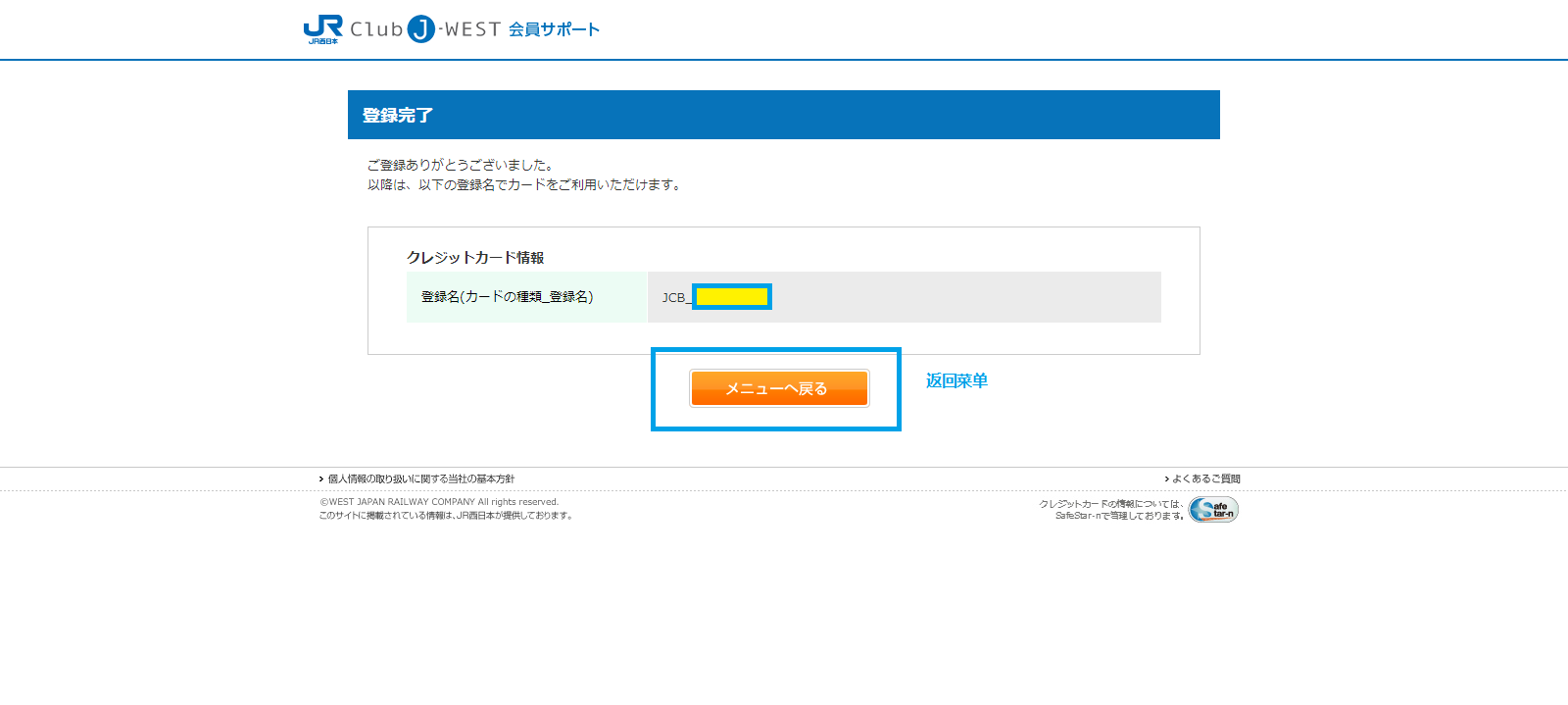Click the SafeStar-n security badge
The height and width of the screenshot is (705, 1568).
pos(1213,509)
